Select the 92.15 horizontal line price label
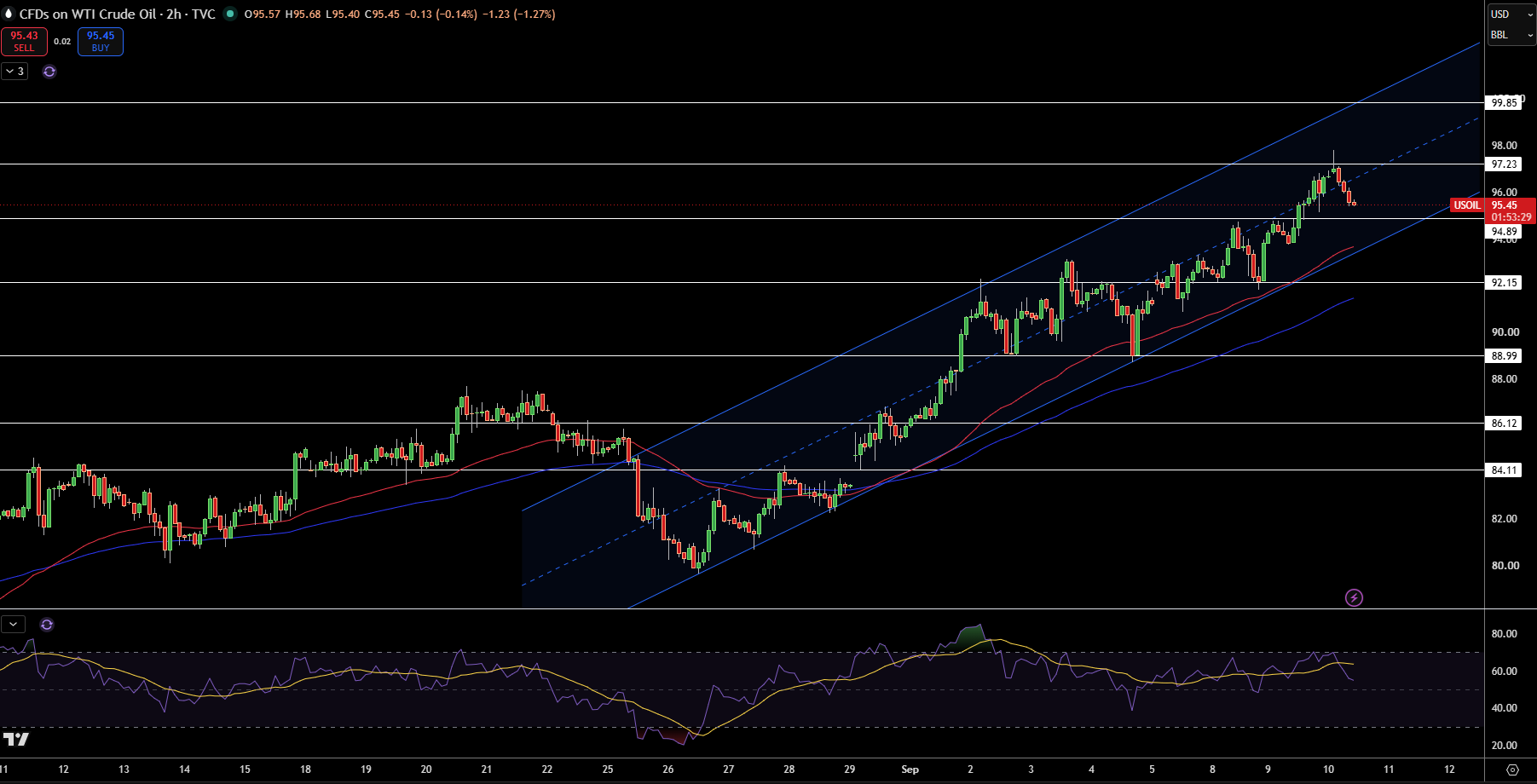Image resolution: width=1537 pixels, height=784 pixels. 1505,283
